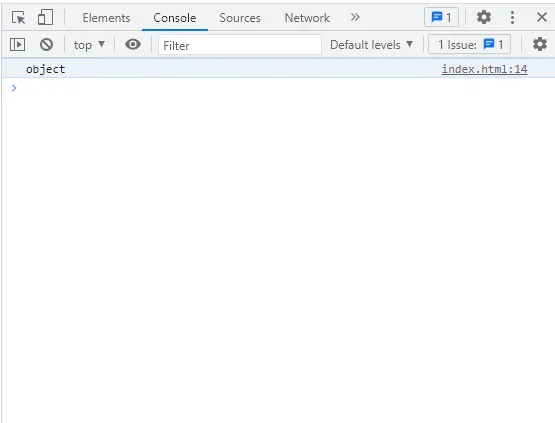Focus the Filter input field
This screenshot has width=555, height=423.
[x=240, y=45]
